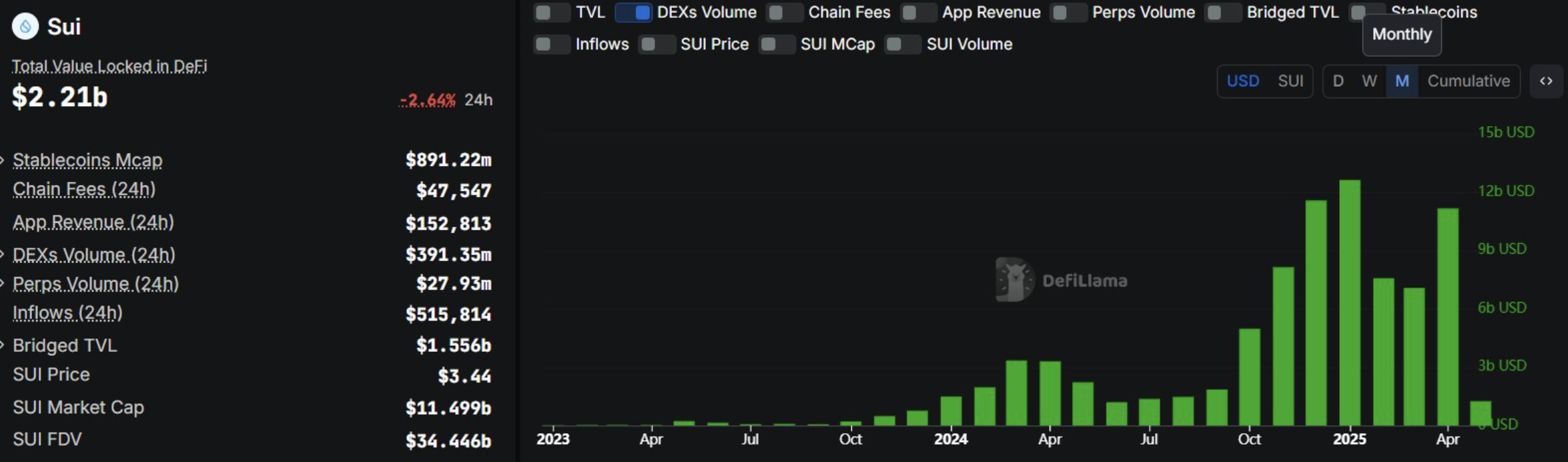
Task: Turn on the App Revenue series
Action: click(918, 12)
